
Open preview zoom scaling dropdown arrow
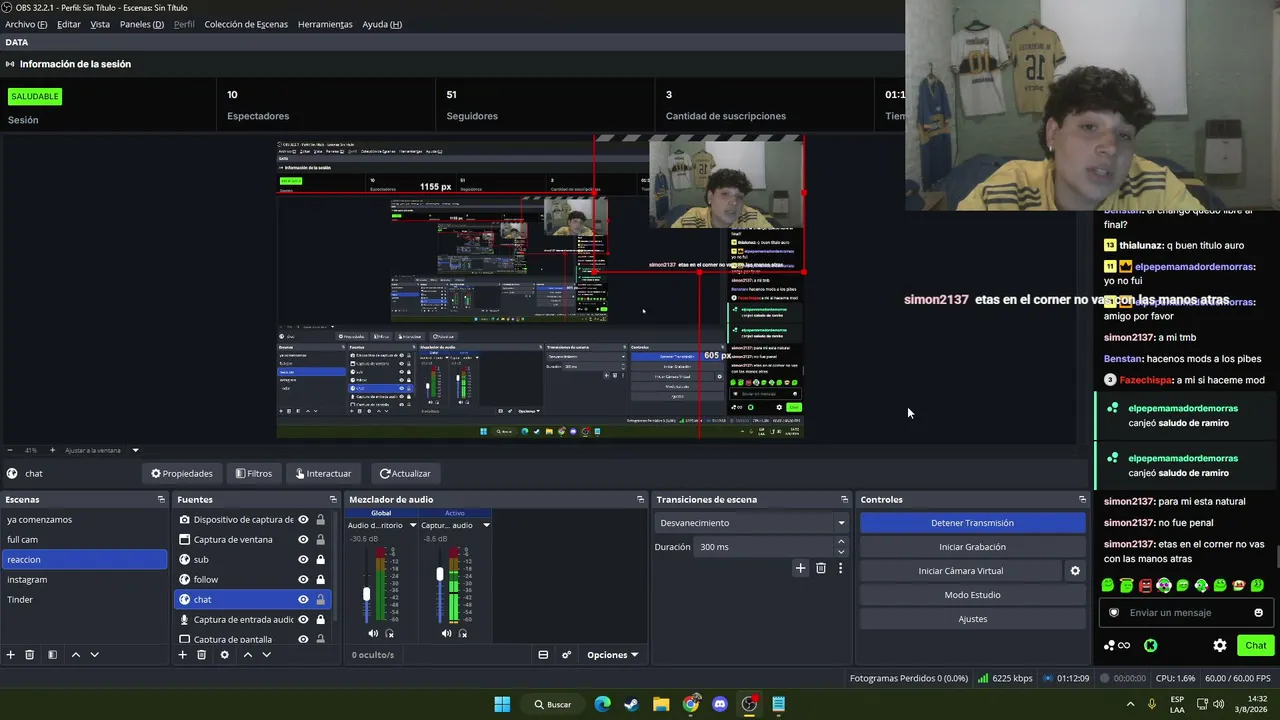click(x=135, y=450)
